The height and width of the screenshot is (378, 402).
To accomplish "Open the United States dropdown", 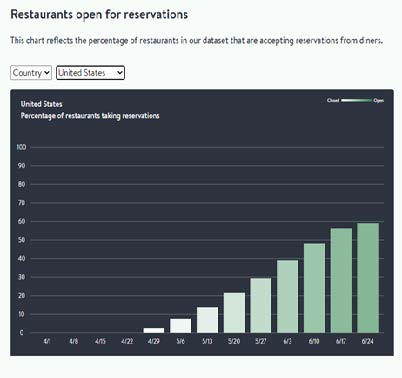I will [x=90, y=73].
